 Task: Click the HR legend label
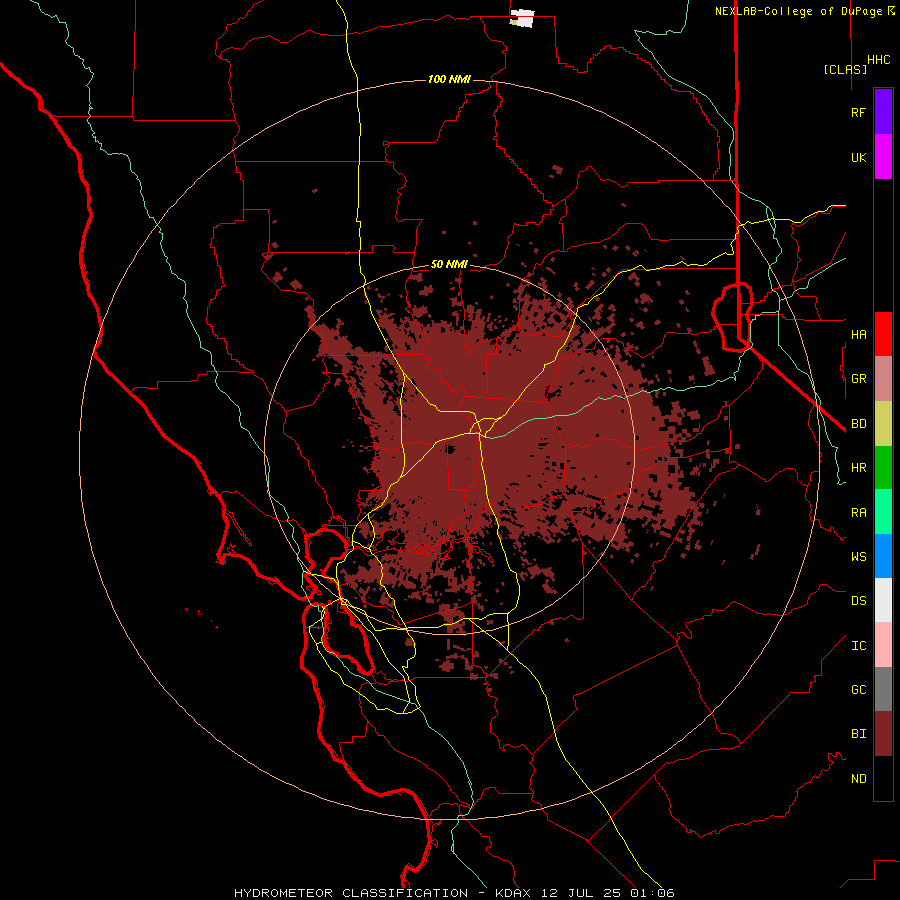(858, 468)
